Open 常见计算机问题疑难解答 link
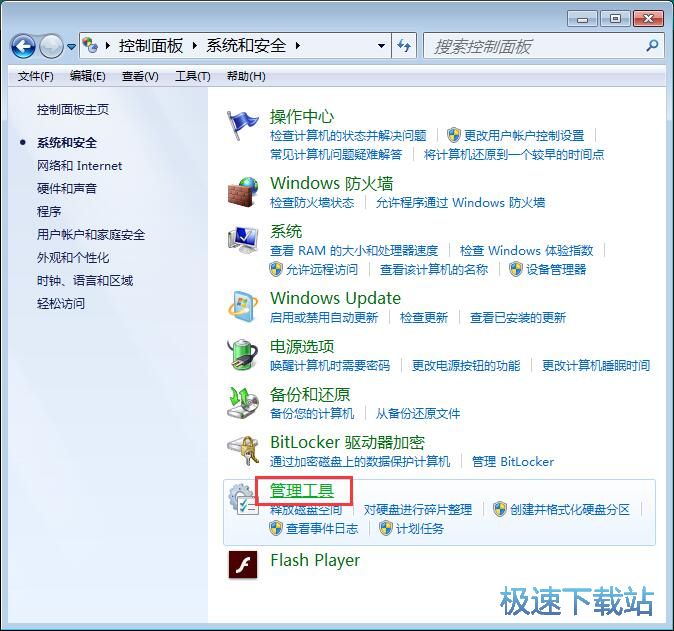Viewport: 674px width, 631px height. tap(336, 154)
